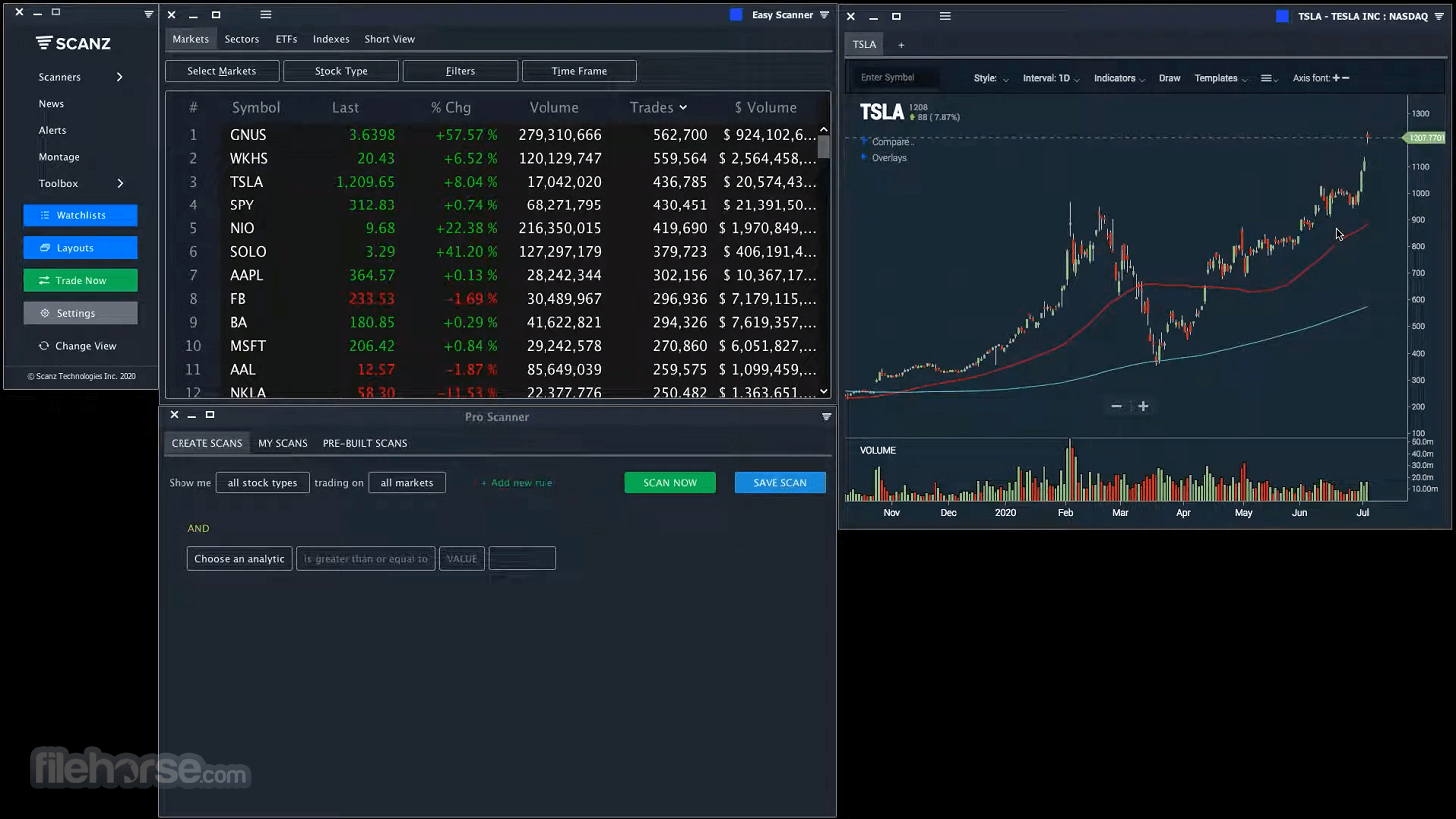Viewport: 1456px width, 819px height.
Task: Open the Watchlists button
Action: point(80,215)
